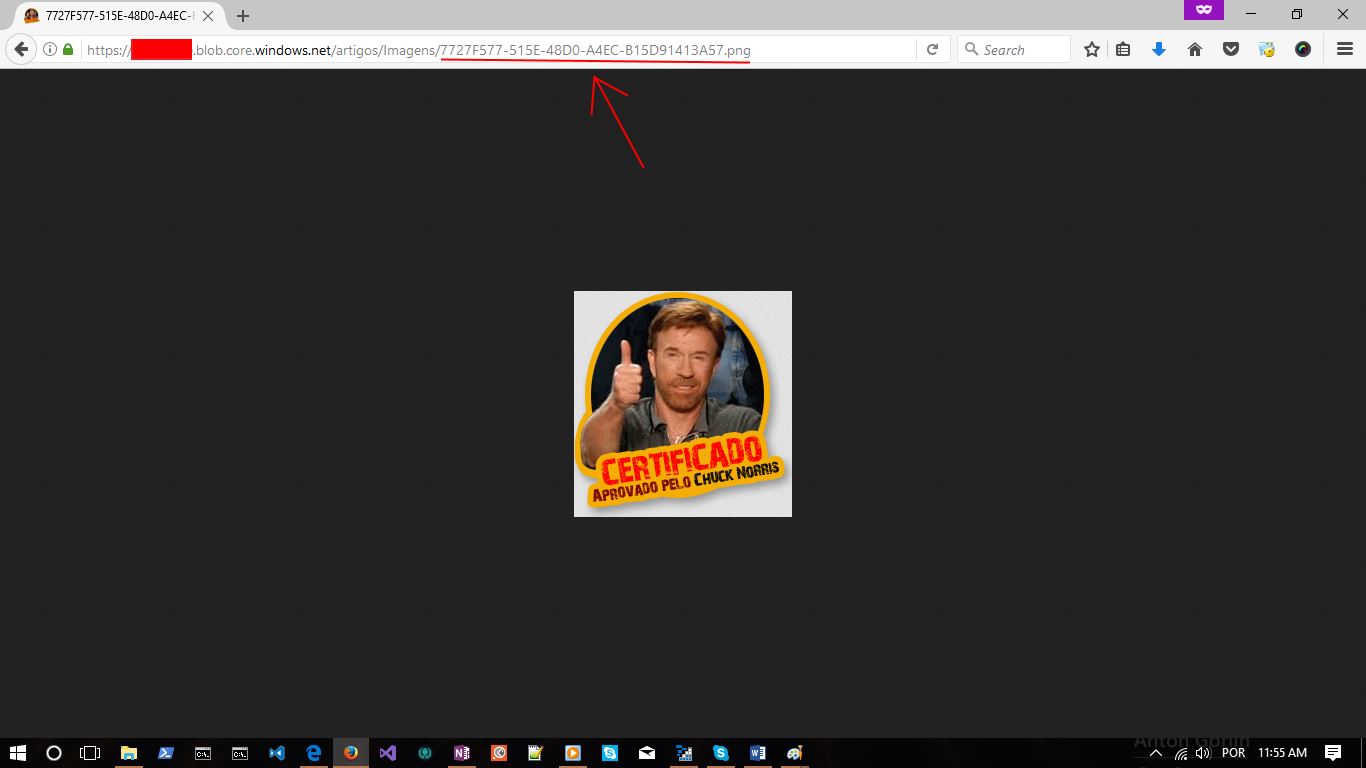Open the Firefox hamburger menu
This screenshot has height=768, width=1366.
(1345, 49)
